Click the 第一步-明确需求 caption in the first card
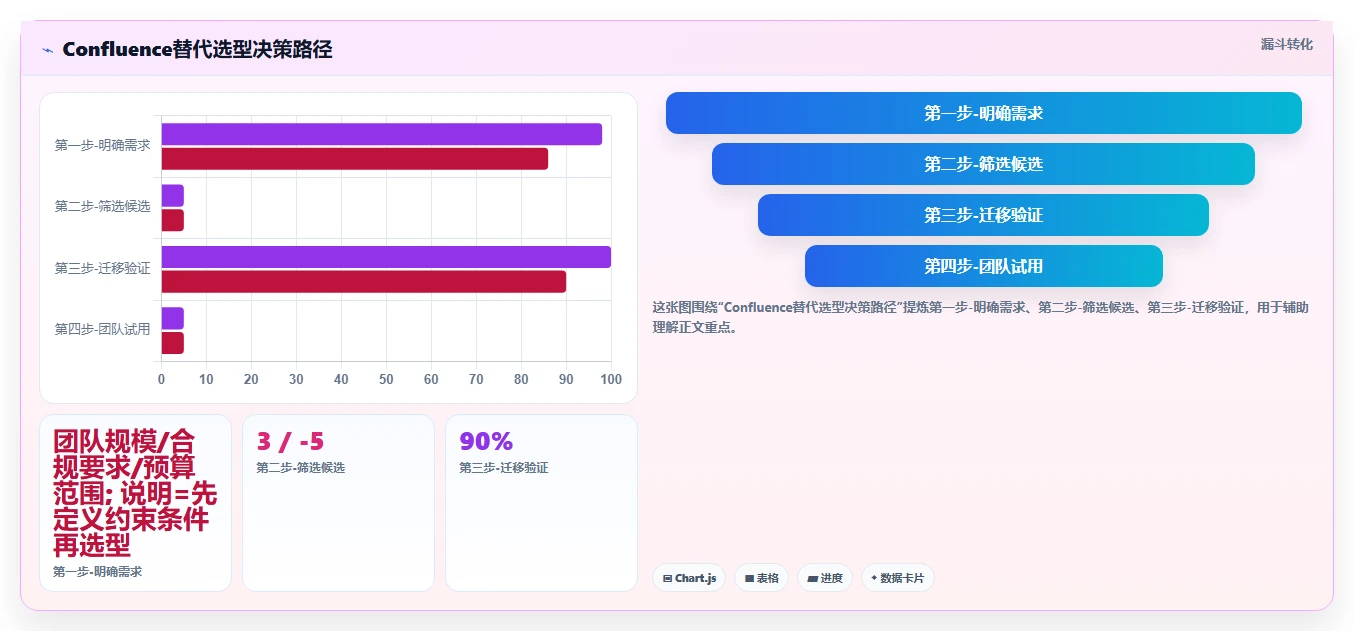Viewport: 1354px width, 631px height. (97, 572)
